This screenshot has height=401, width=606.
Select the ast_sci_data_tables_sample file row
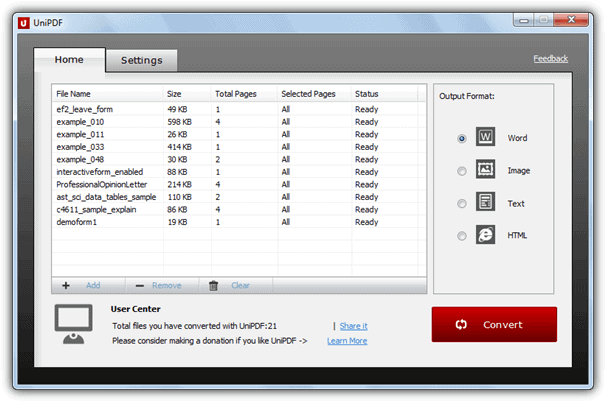[238, 197]
